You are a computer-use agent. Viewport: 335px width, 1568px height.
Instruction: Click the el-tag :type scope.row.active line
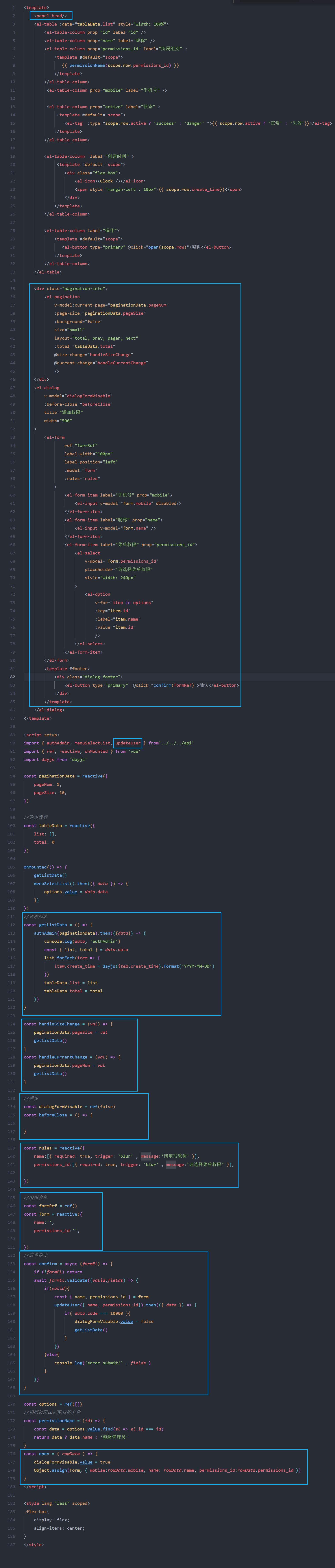(x=198, y=123)
